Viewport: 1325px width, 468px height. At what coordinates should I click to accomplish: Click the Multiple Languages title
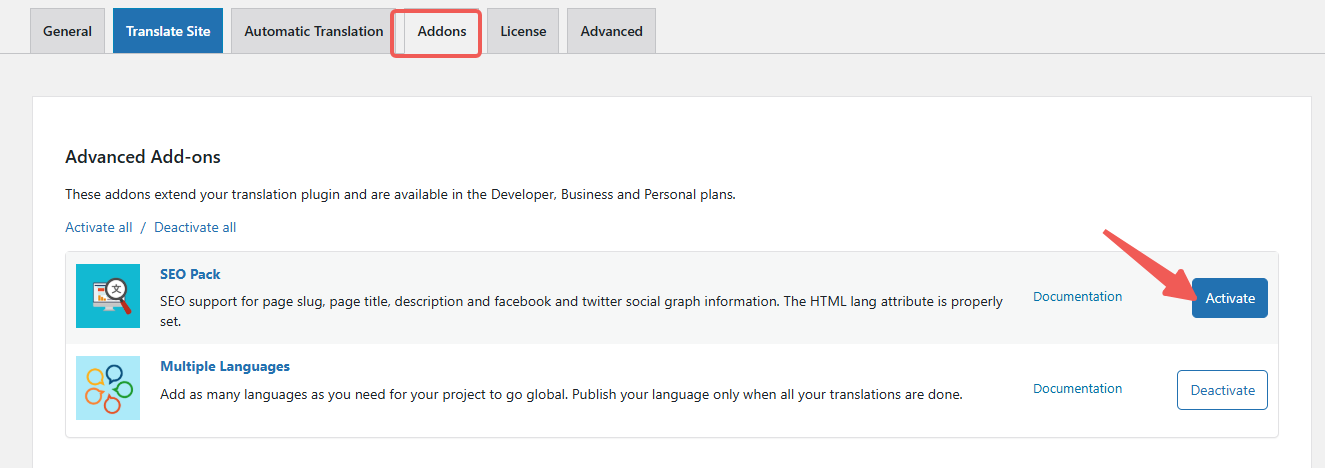(225, 366)
